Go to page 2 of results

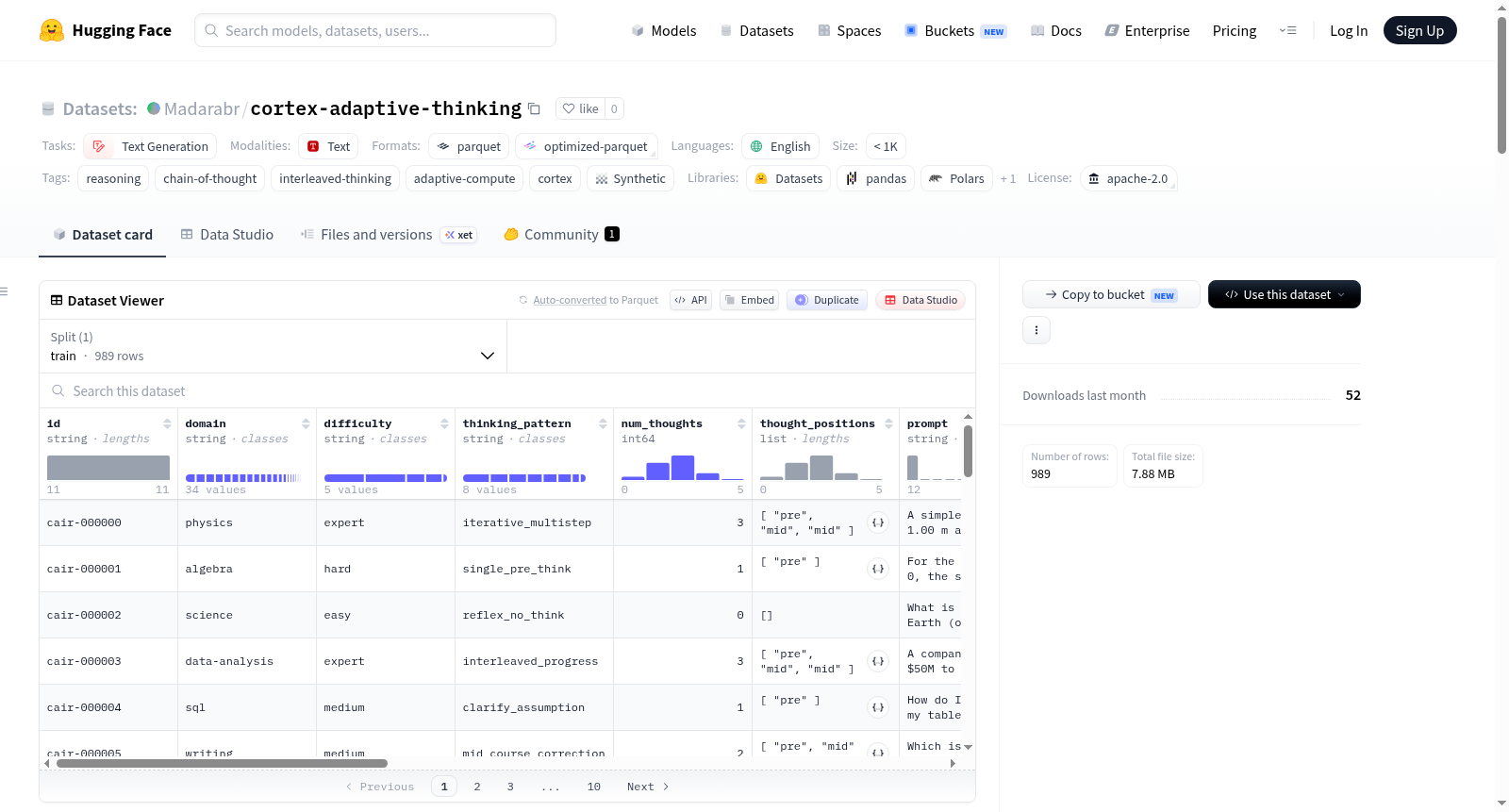click(477, 787)
